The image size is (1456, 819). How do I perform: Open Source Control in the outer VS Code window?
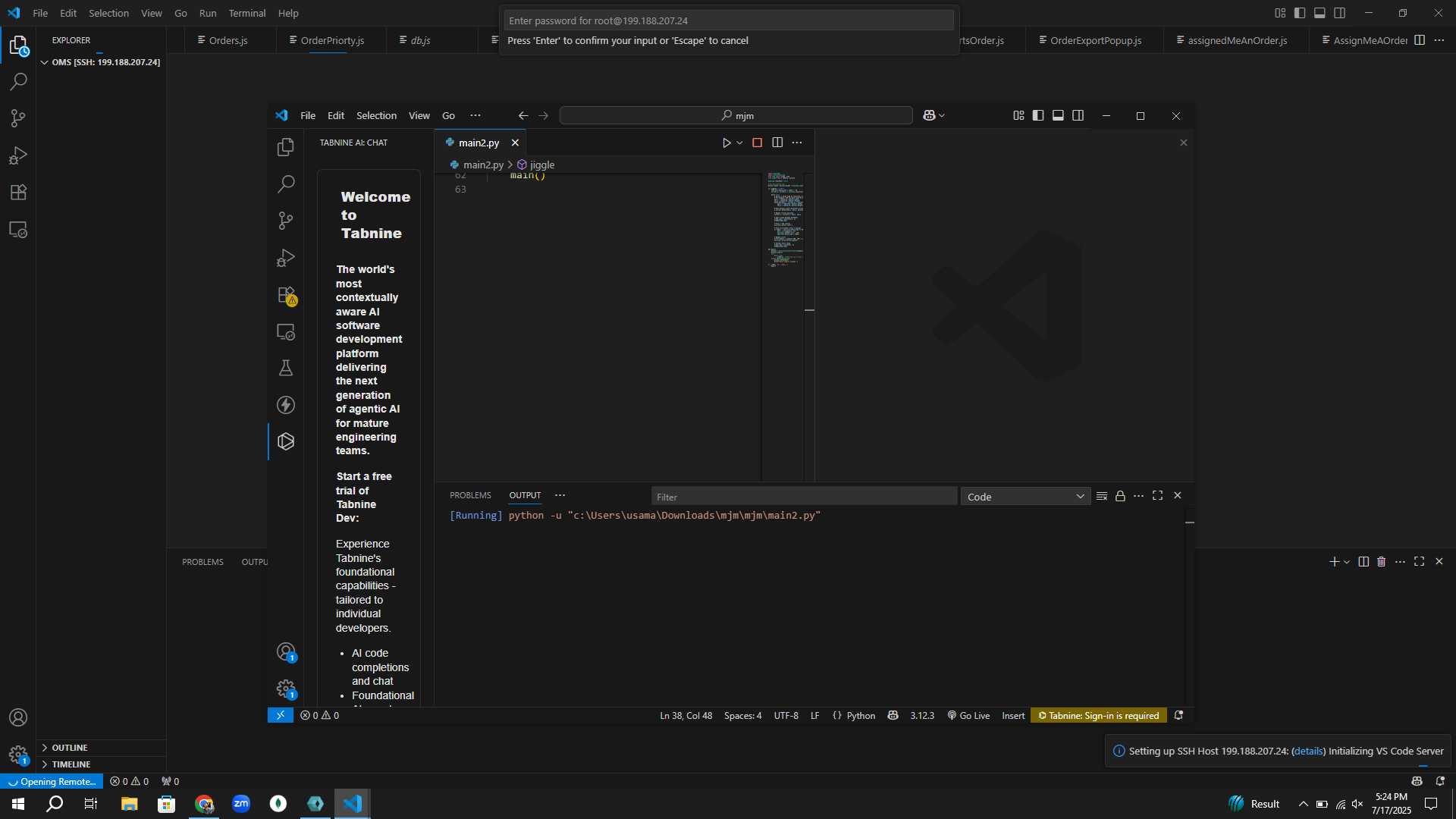coord(18,118)
